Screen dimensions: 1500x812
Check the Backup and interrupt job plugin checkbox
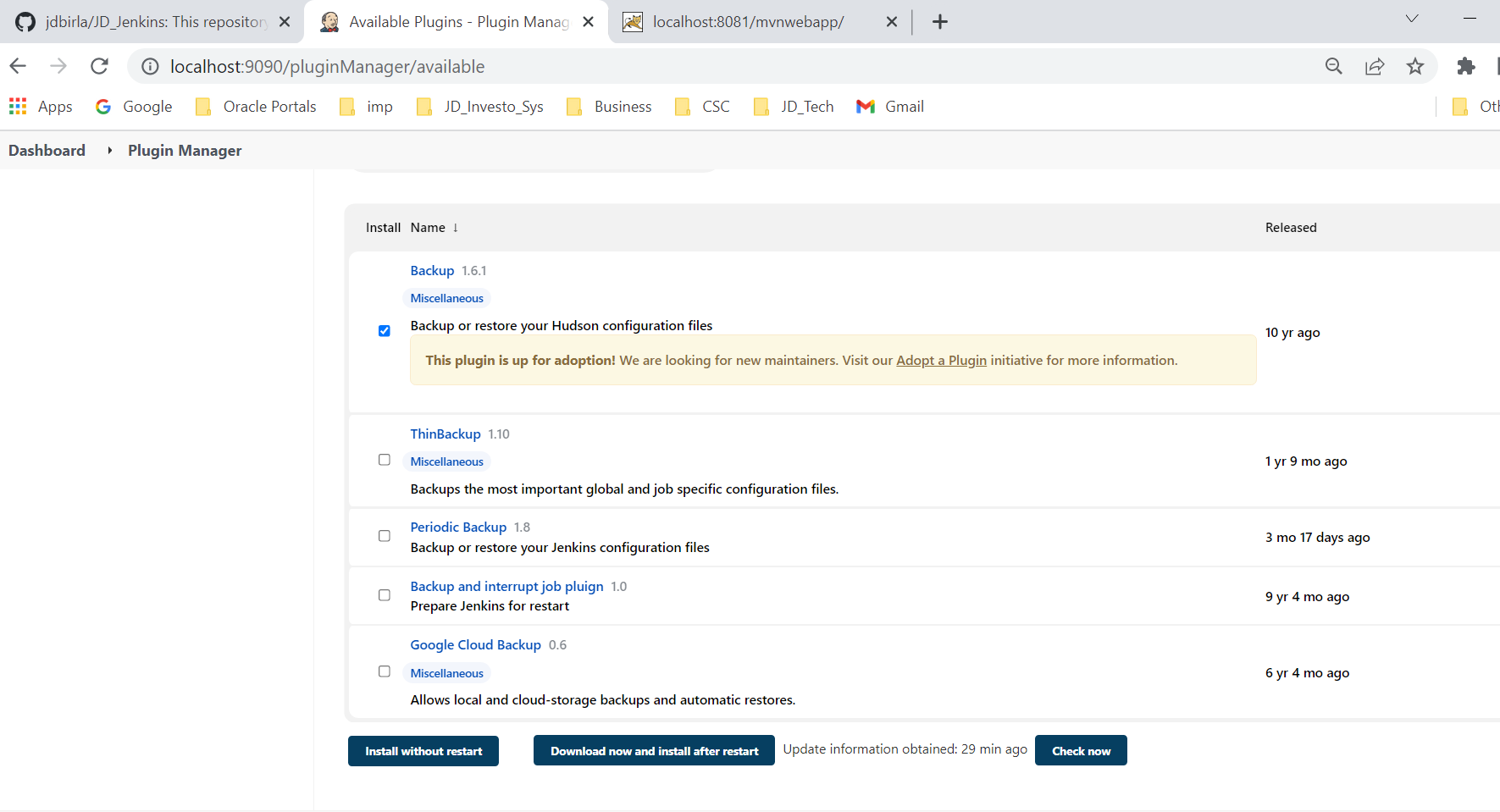coord(385,595)
